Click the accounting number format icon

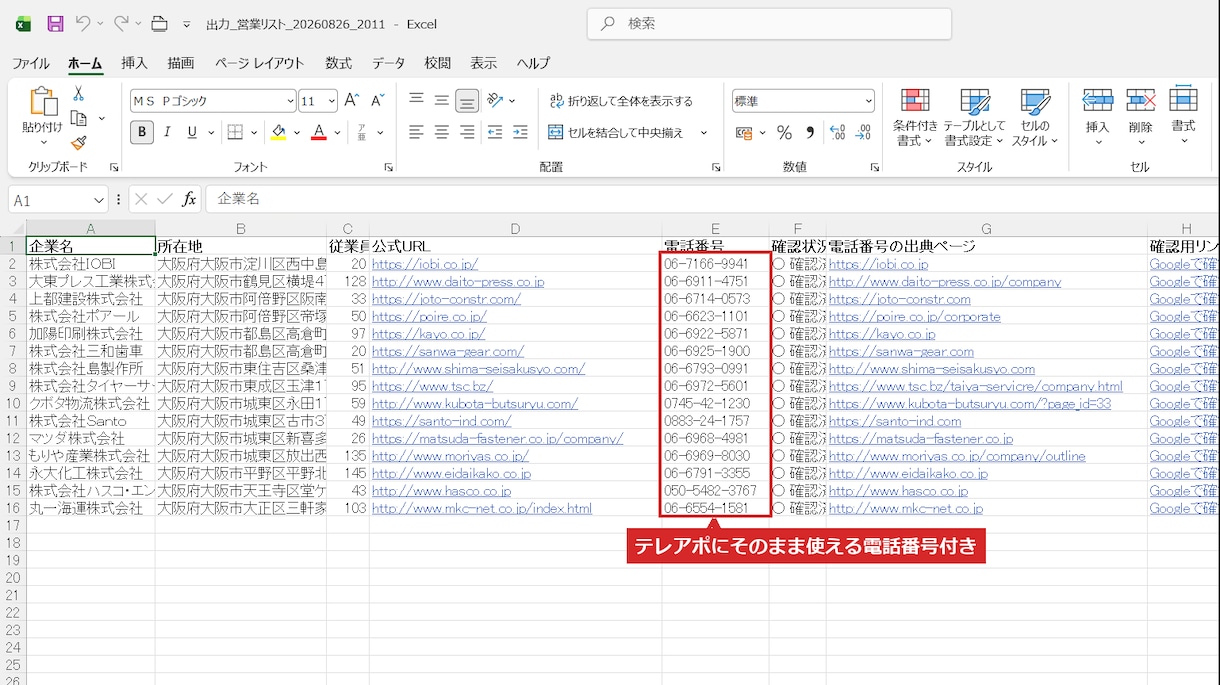[x=743, y=132]
